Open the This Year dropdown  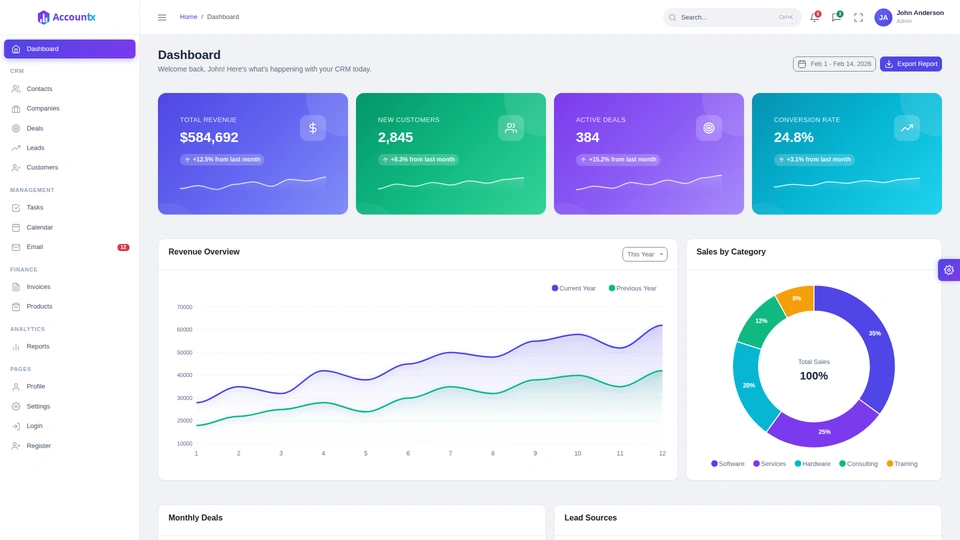[645, 254]
